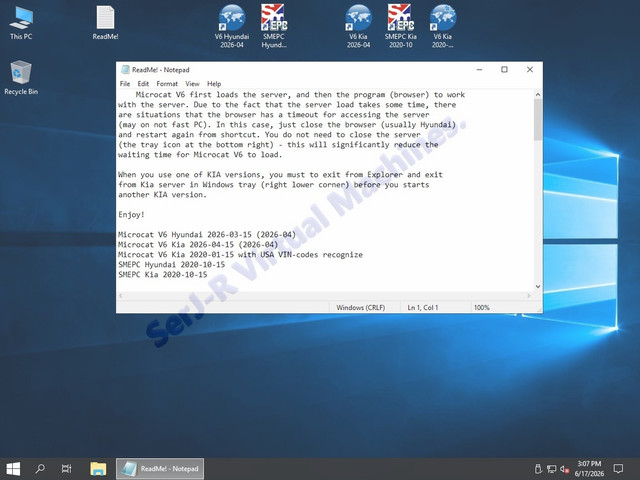Click the line "SMEPC Kia 2020-10-15"
The image size is (640, 480).
coord(162,275)
